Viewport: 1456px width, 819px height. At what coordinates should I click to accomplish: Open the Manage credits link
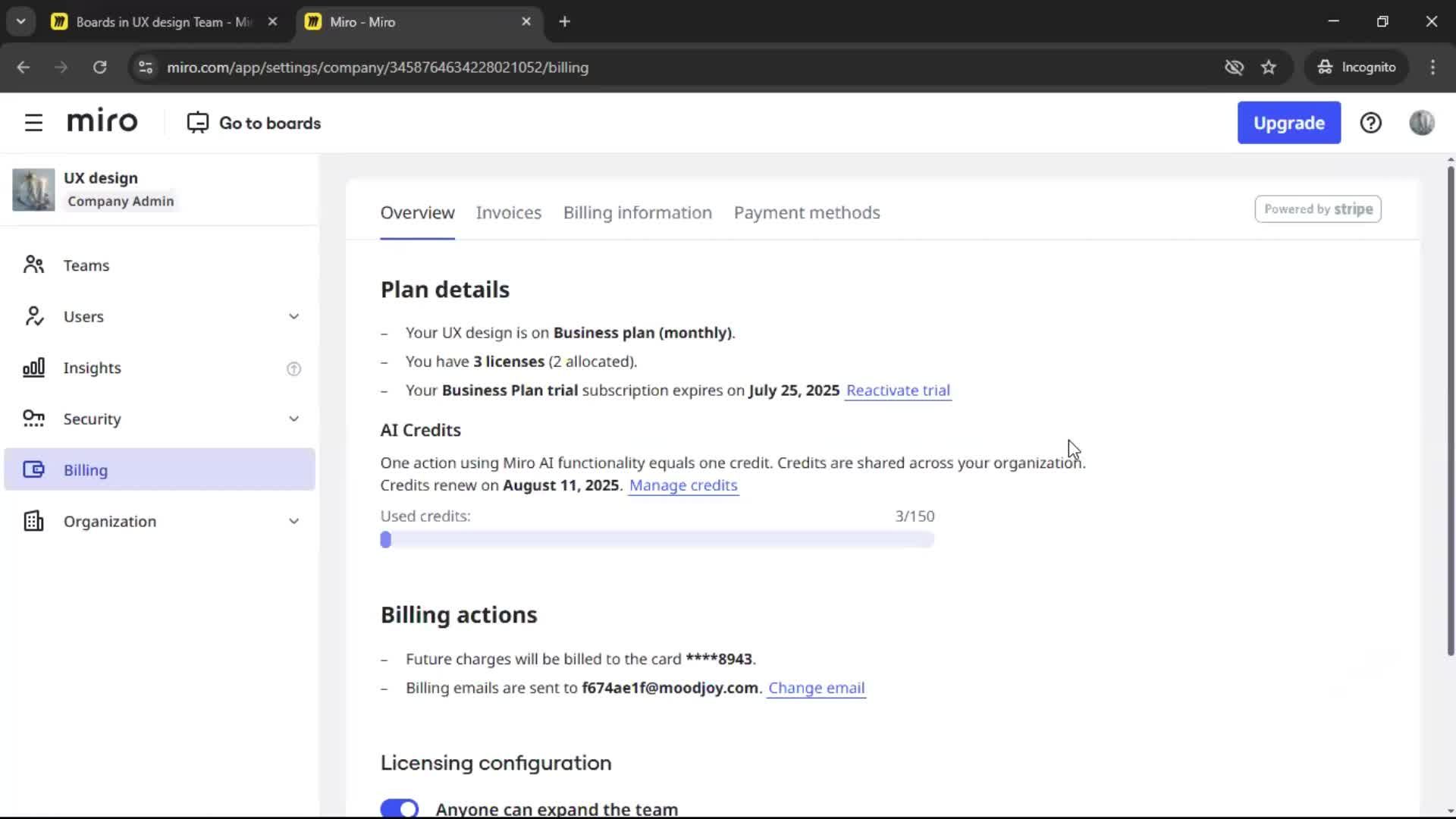point(683,485)
